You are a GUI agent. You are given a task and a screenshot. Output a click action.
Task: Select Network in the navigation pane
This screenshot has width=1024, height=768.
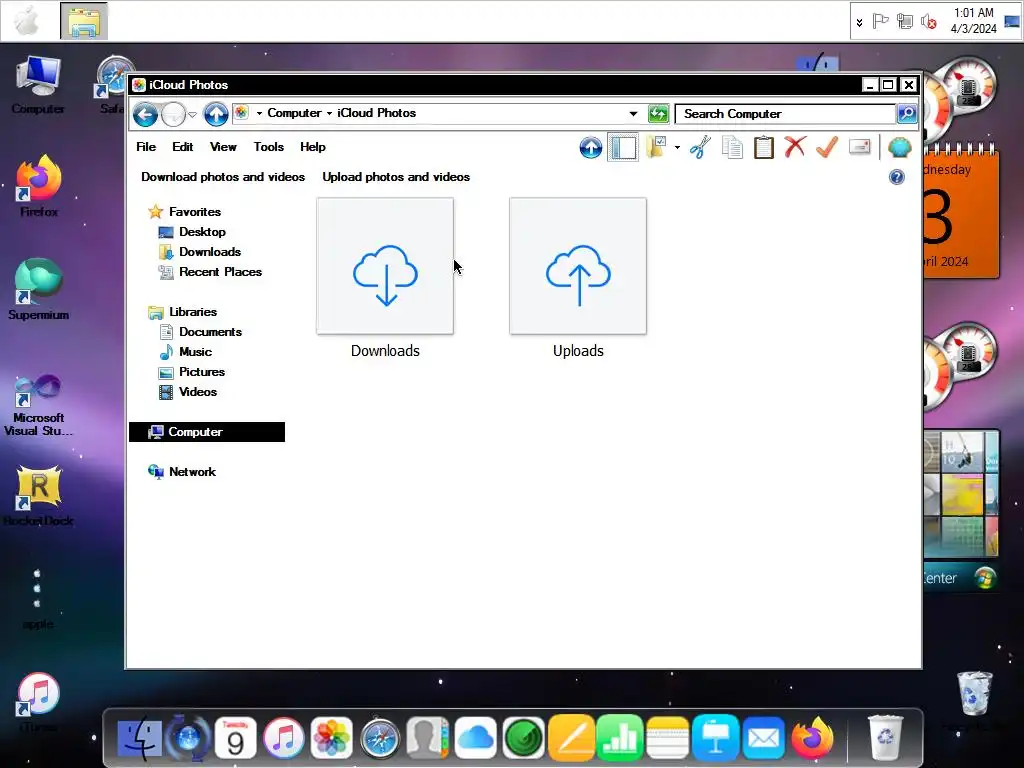pyautogui.click(x=192, y=472)
